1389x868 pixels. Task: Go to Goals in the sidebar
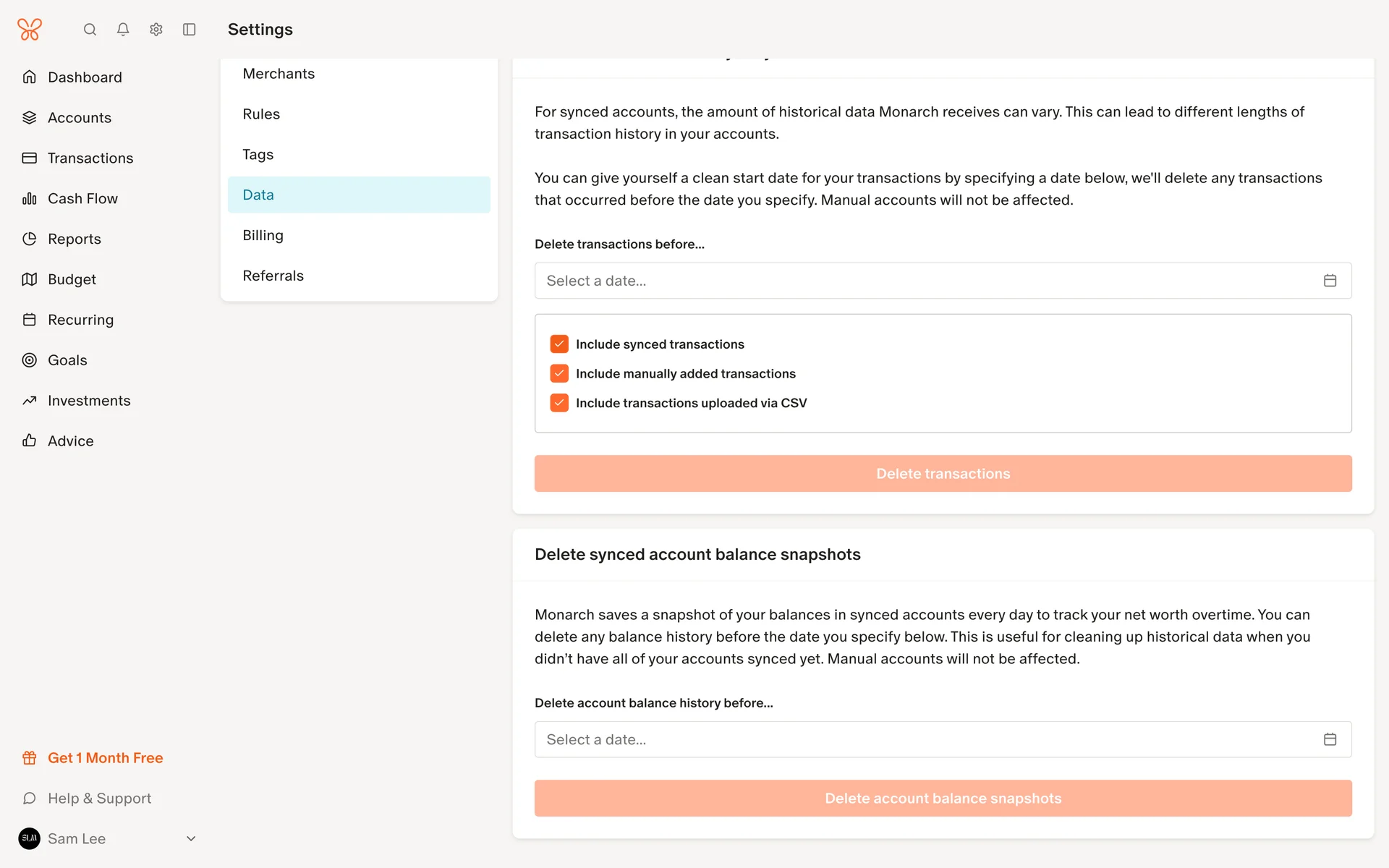(67, 360)
